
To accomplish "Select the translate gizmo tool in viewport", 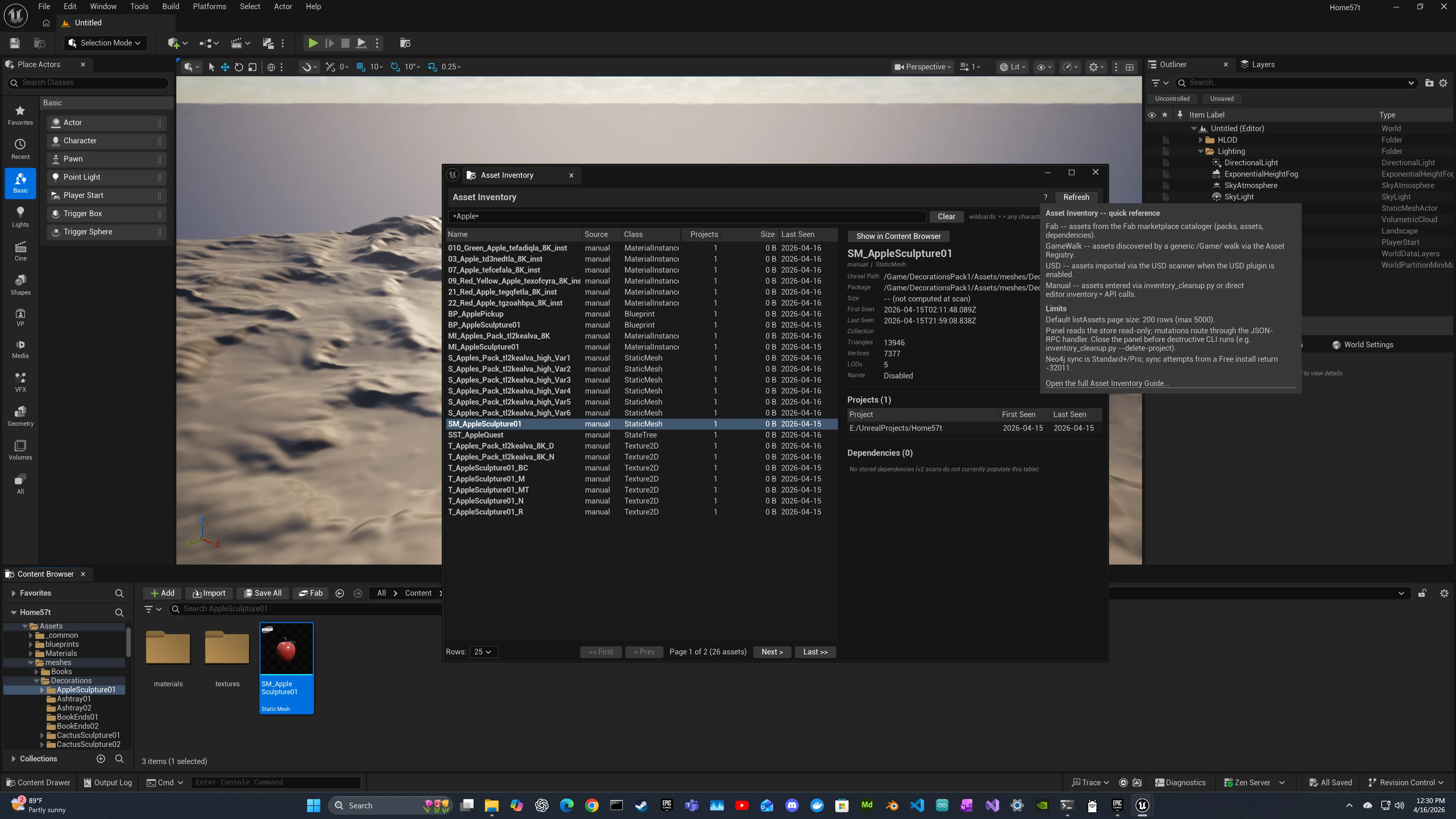I will click(x=225, y=67).
